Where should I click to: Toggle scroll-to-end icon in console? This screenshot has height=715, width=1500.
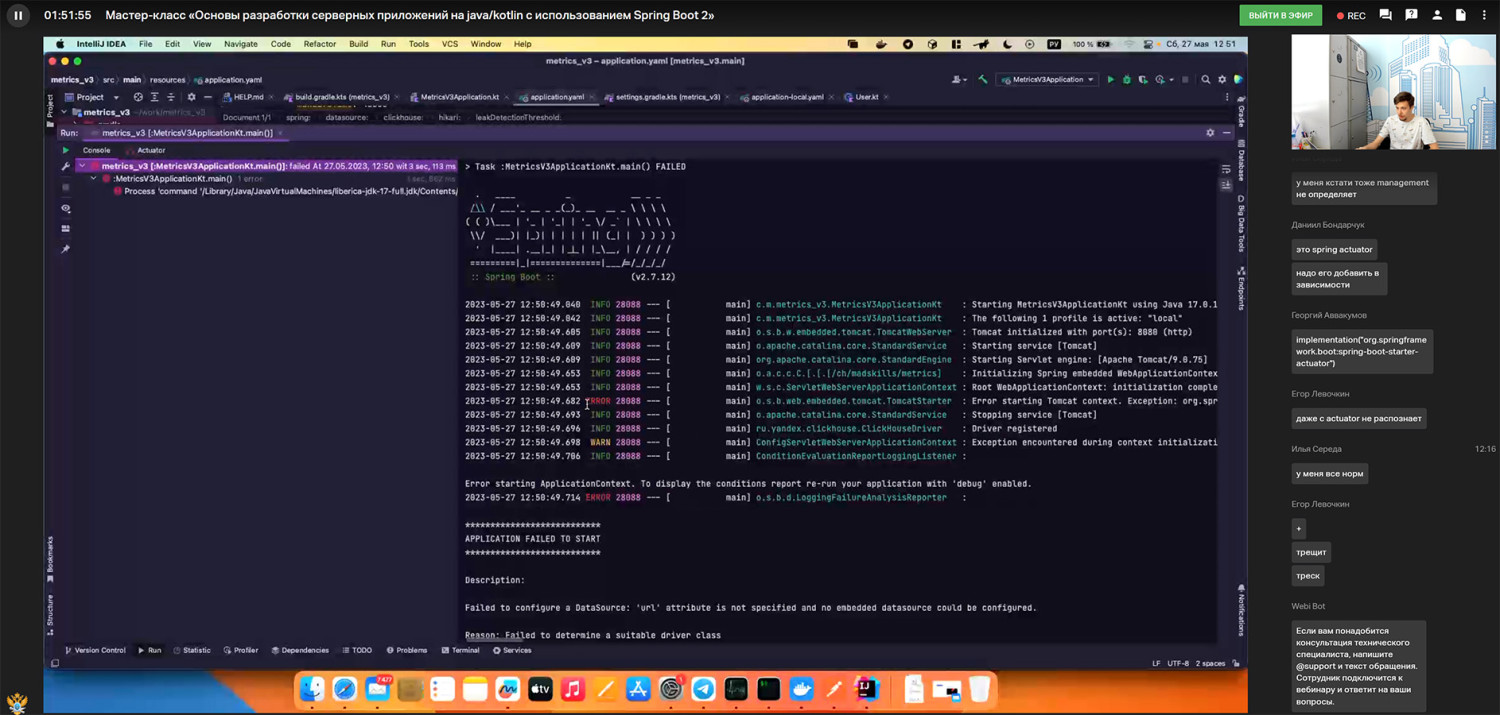point(1227,185)
